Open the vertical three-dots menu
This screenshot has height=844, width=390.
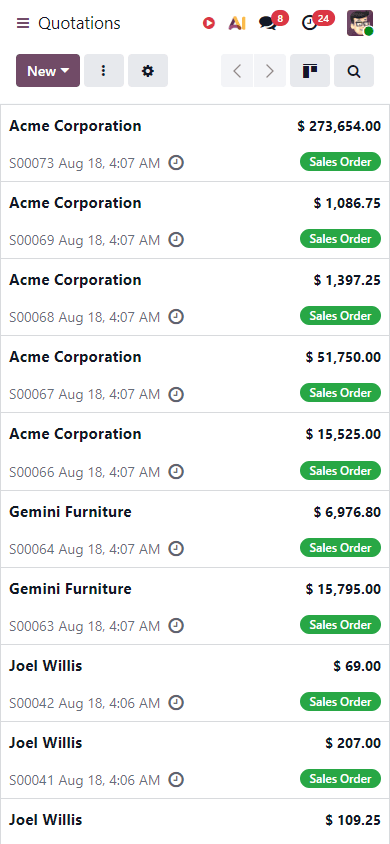[104, 71]
